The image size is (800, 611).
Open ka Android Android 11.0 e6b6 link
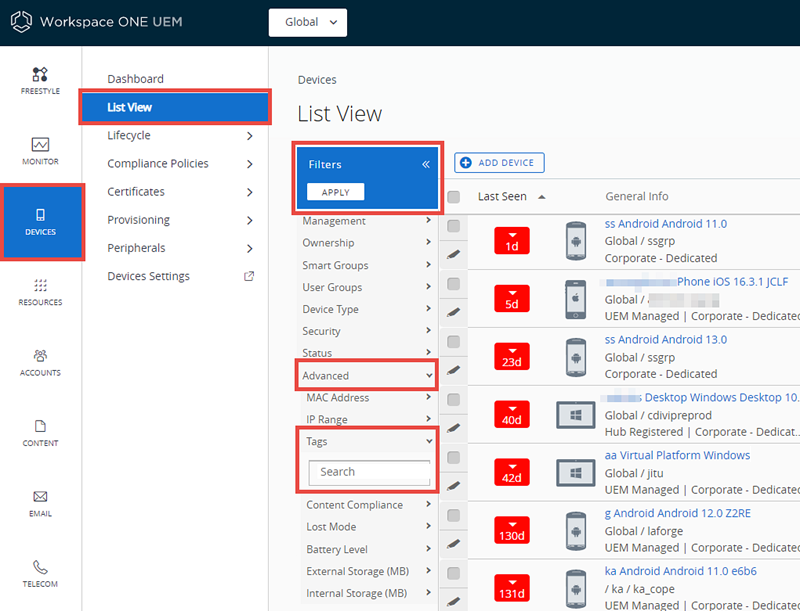point(681,571)
